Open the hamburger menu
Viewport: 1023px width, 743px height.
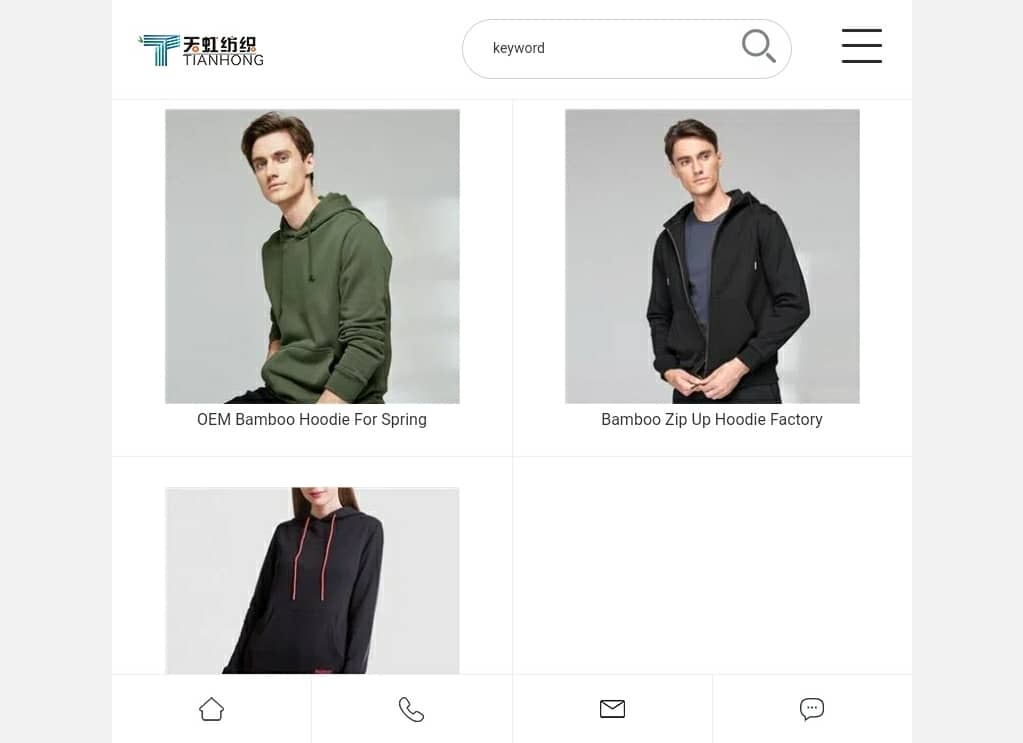(x=861, y=46)
